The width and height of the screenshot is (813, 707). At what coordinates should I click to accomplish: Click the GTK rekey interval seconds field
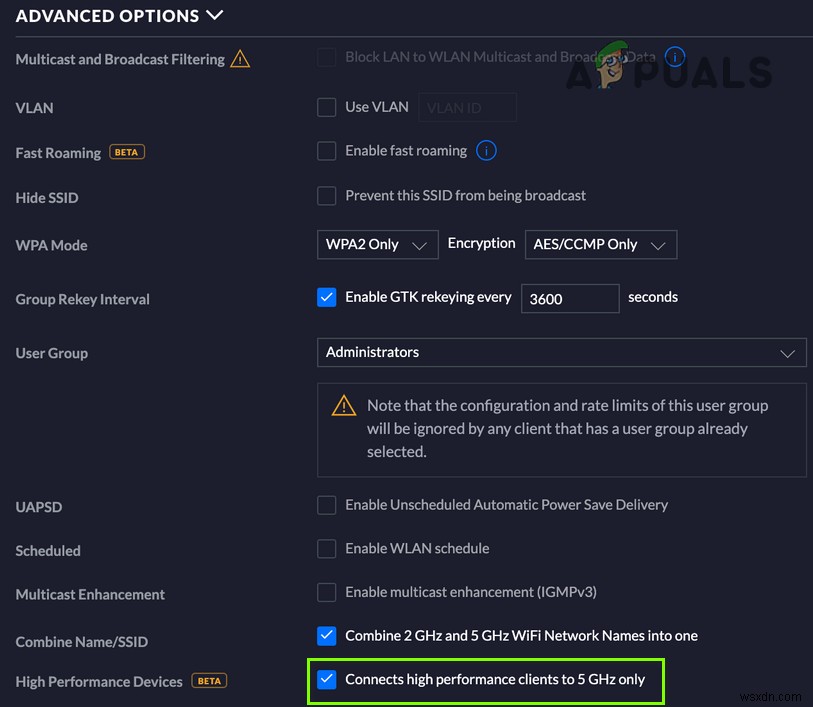(570, 298)
